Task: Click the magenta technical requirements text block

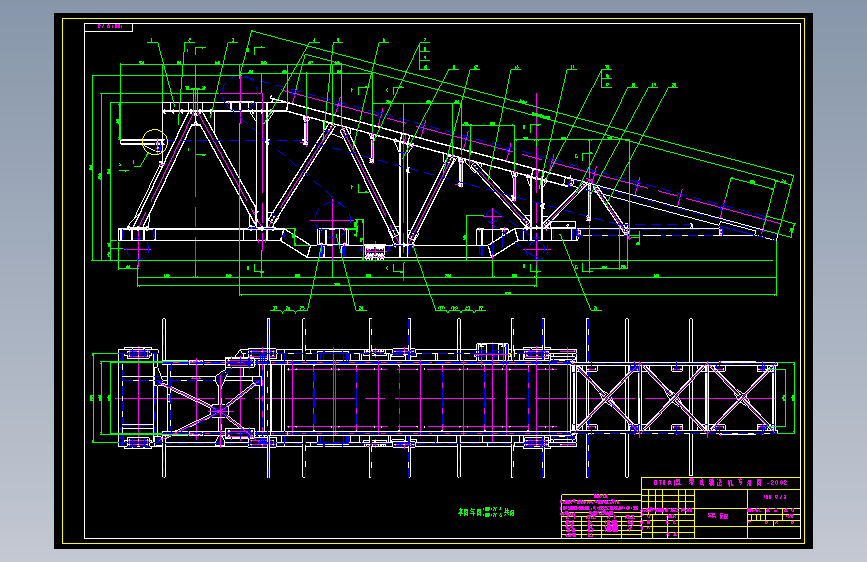Action: point(600,504)
